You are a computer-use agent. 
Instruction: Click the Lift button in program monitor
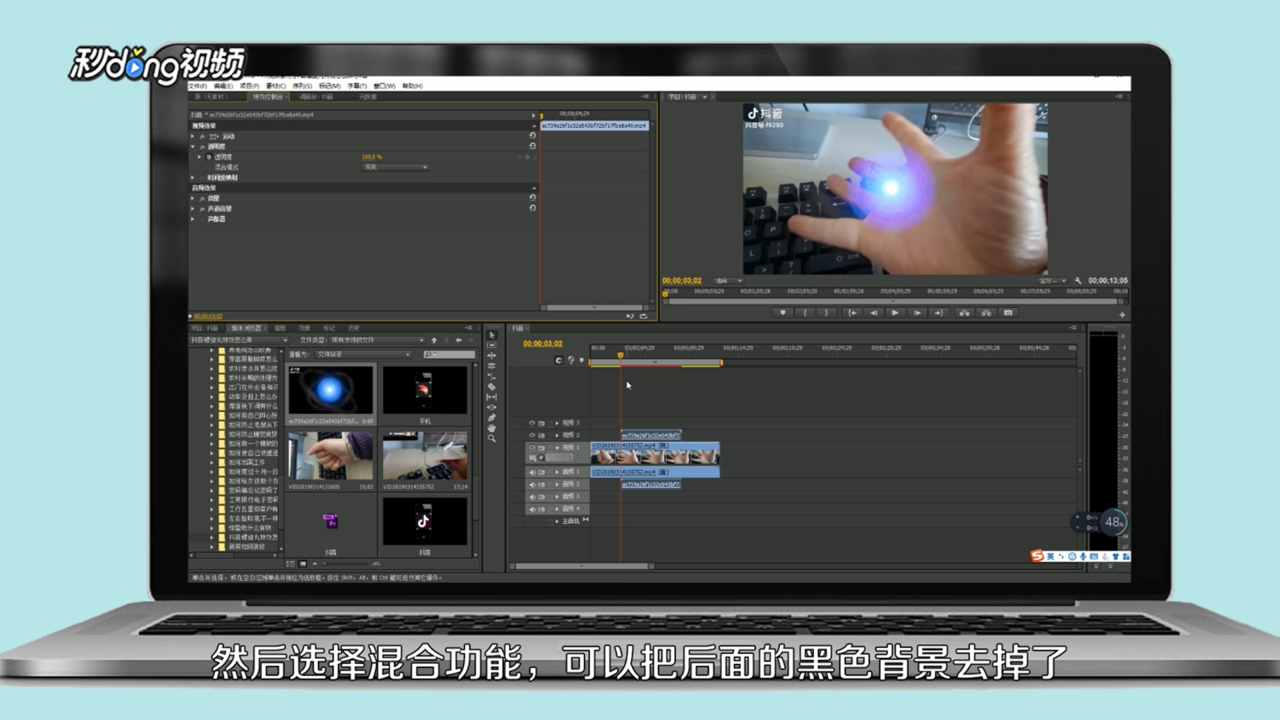pyautogui.click(x=964, y=313)
